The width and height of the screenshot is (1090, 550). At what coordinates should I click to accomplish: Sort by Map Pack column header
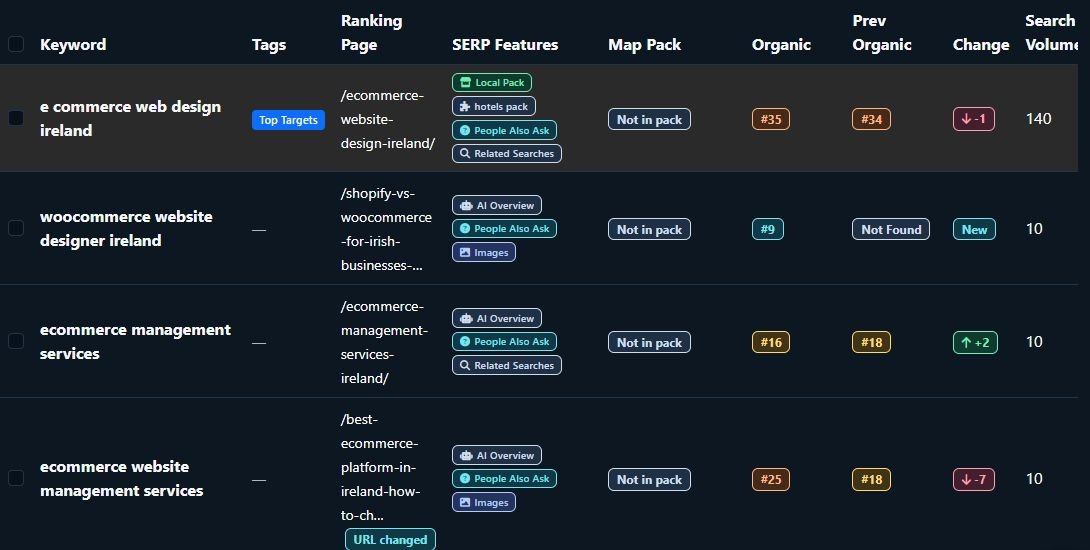[x=644, y=45]
